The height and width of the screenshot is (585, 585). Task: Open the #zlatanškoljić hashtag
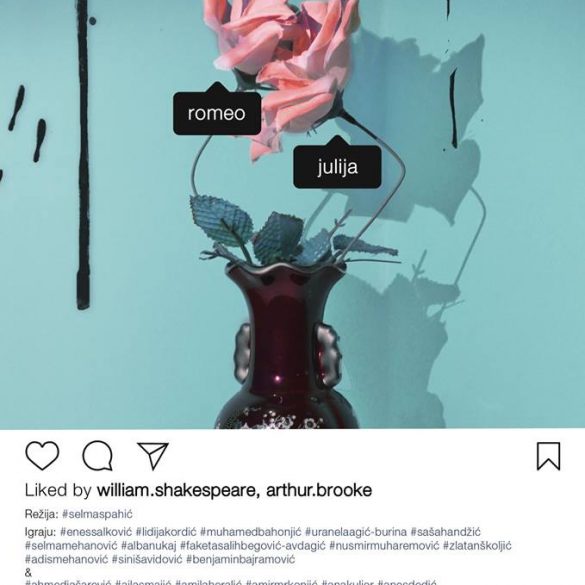pos(477,545)
